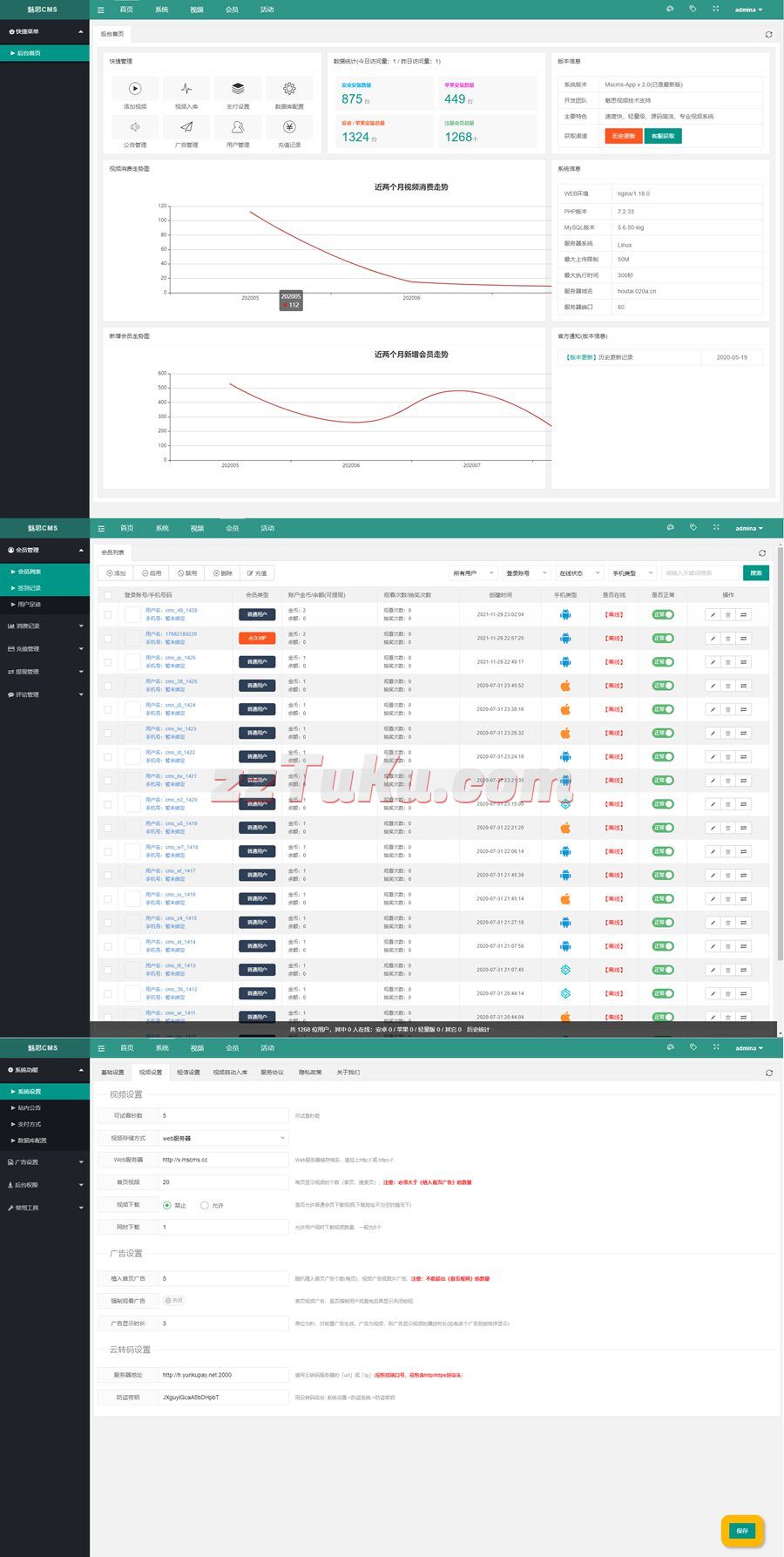Click the 充值记录 yen icon
Image resolution: width=784 pixels, height=1557 pixels.
[289, 127]
